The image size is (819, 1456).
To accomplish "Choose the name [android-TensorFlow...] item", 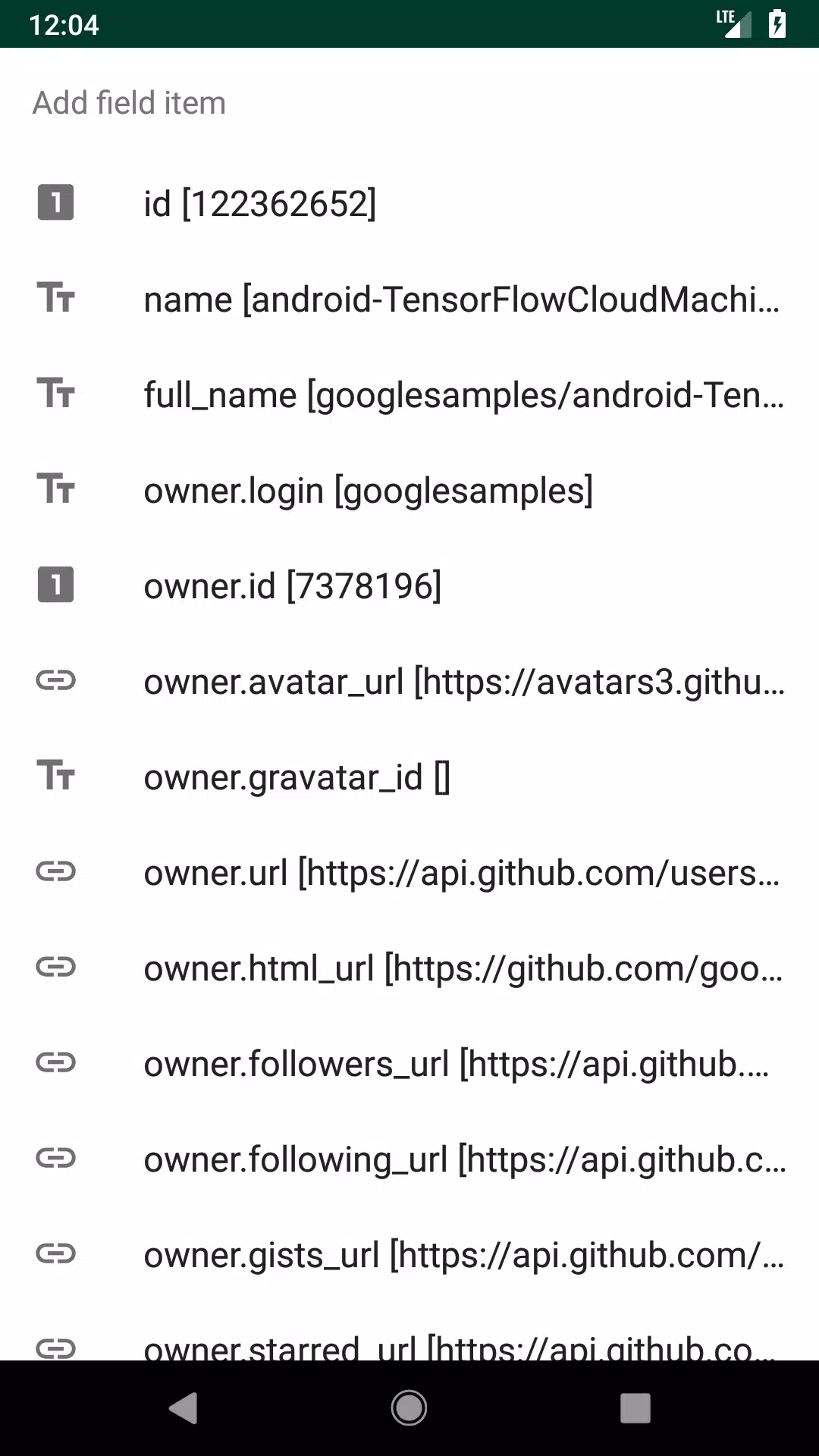I will pos(409,299).
